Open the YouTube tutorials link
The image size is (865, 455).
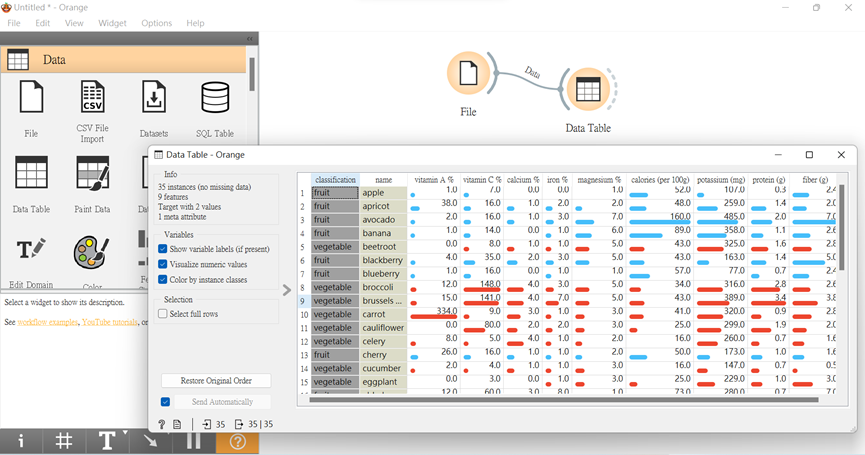(110, 322)
